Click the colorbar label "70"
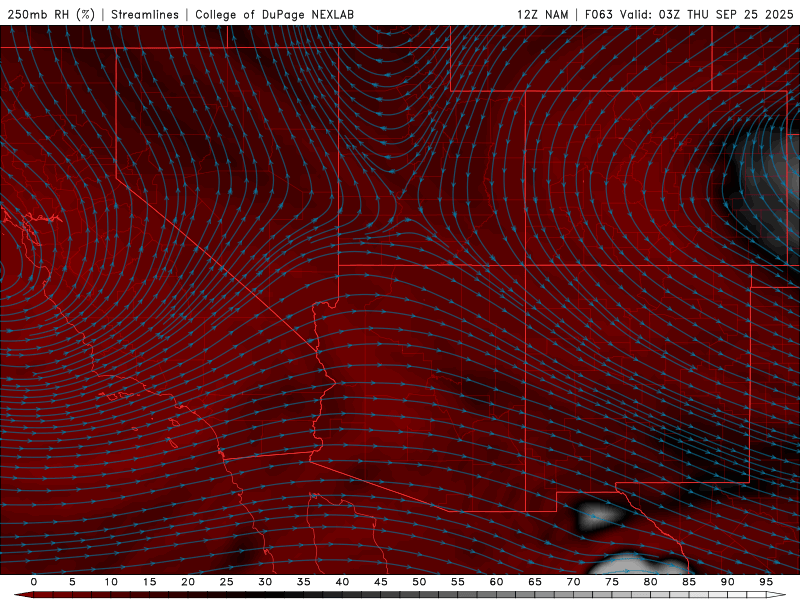This screenshot has width=800, height=600. point(573,582)
